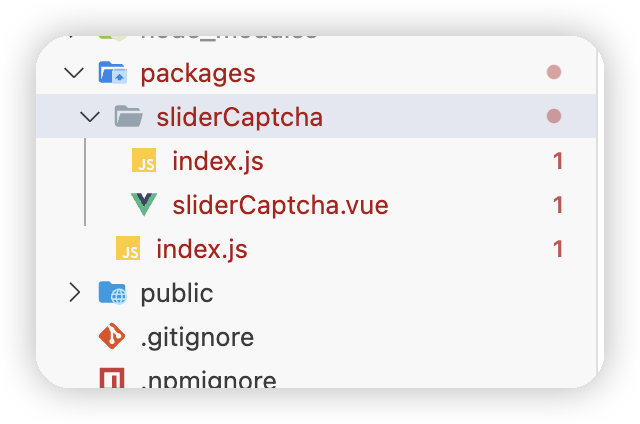Expand the public folder chevron
640x424 pixels.
[73, 293]
